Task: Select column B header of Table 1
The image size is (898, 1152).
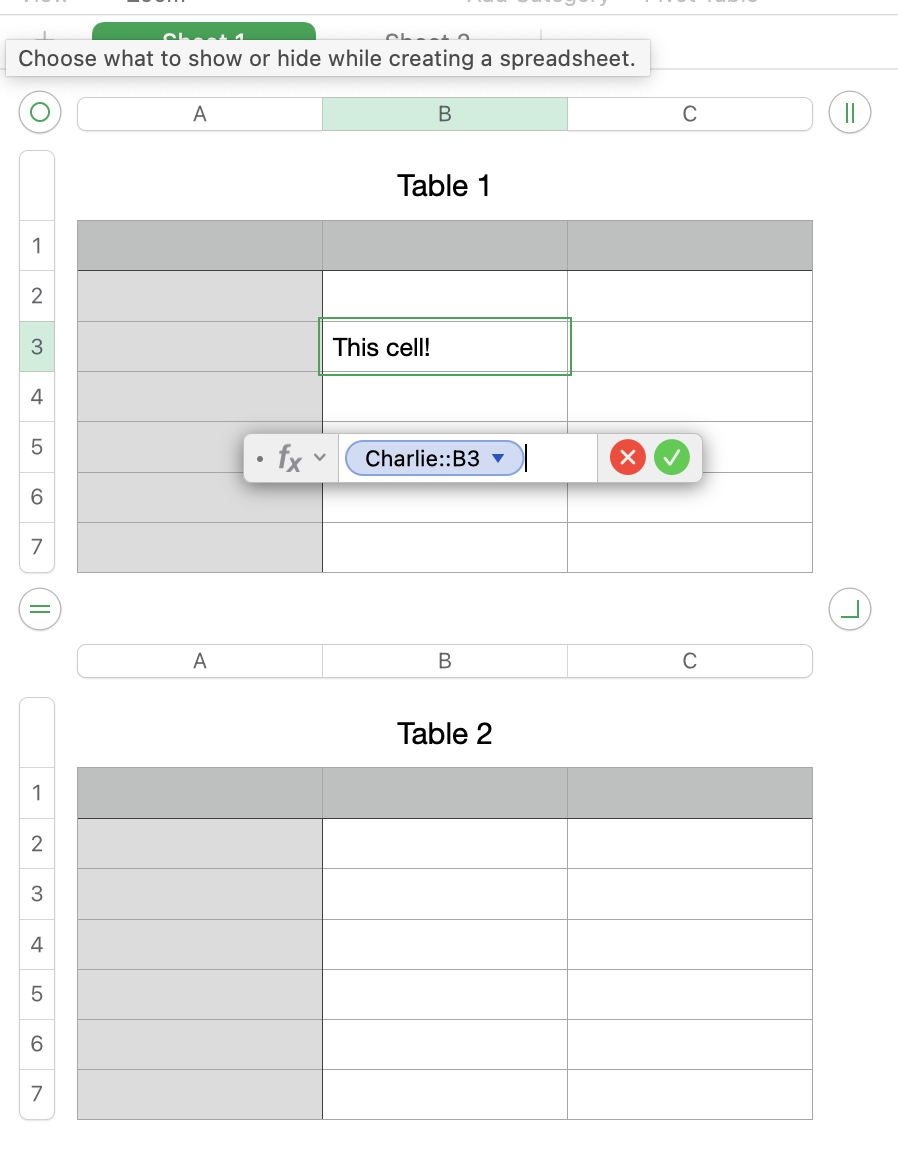Action: coord(445,114)
